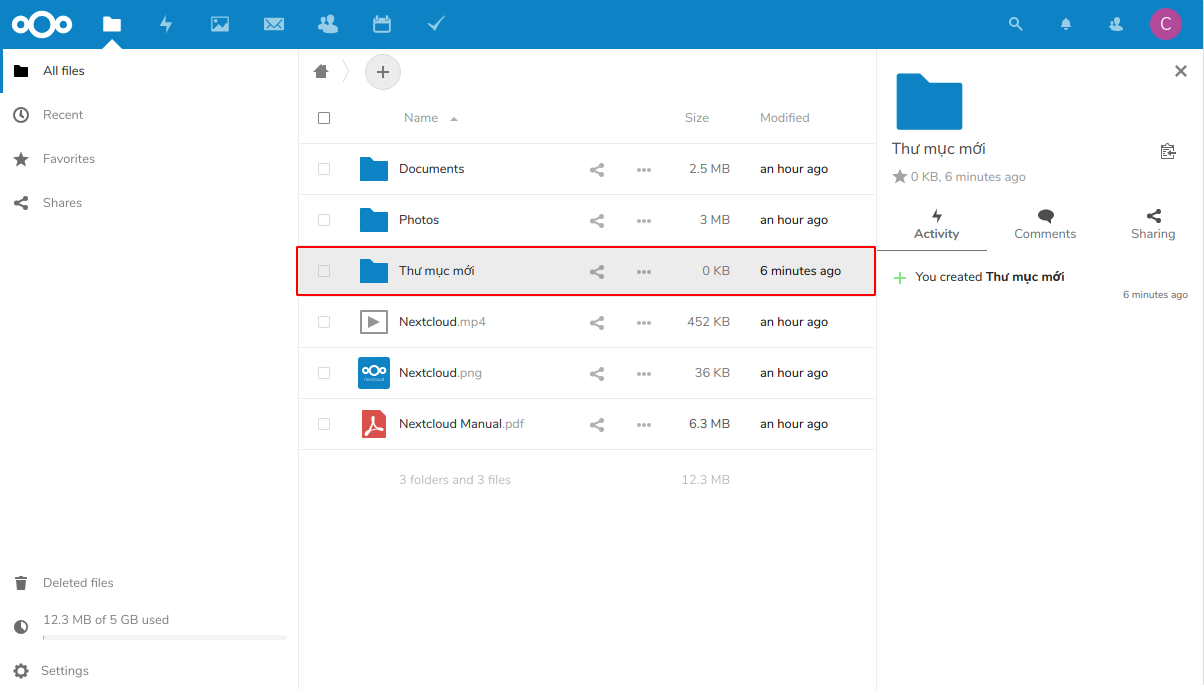Open the Nextcloud.mp4 video file
1204x690 pixels.
442,322
